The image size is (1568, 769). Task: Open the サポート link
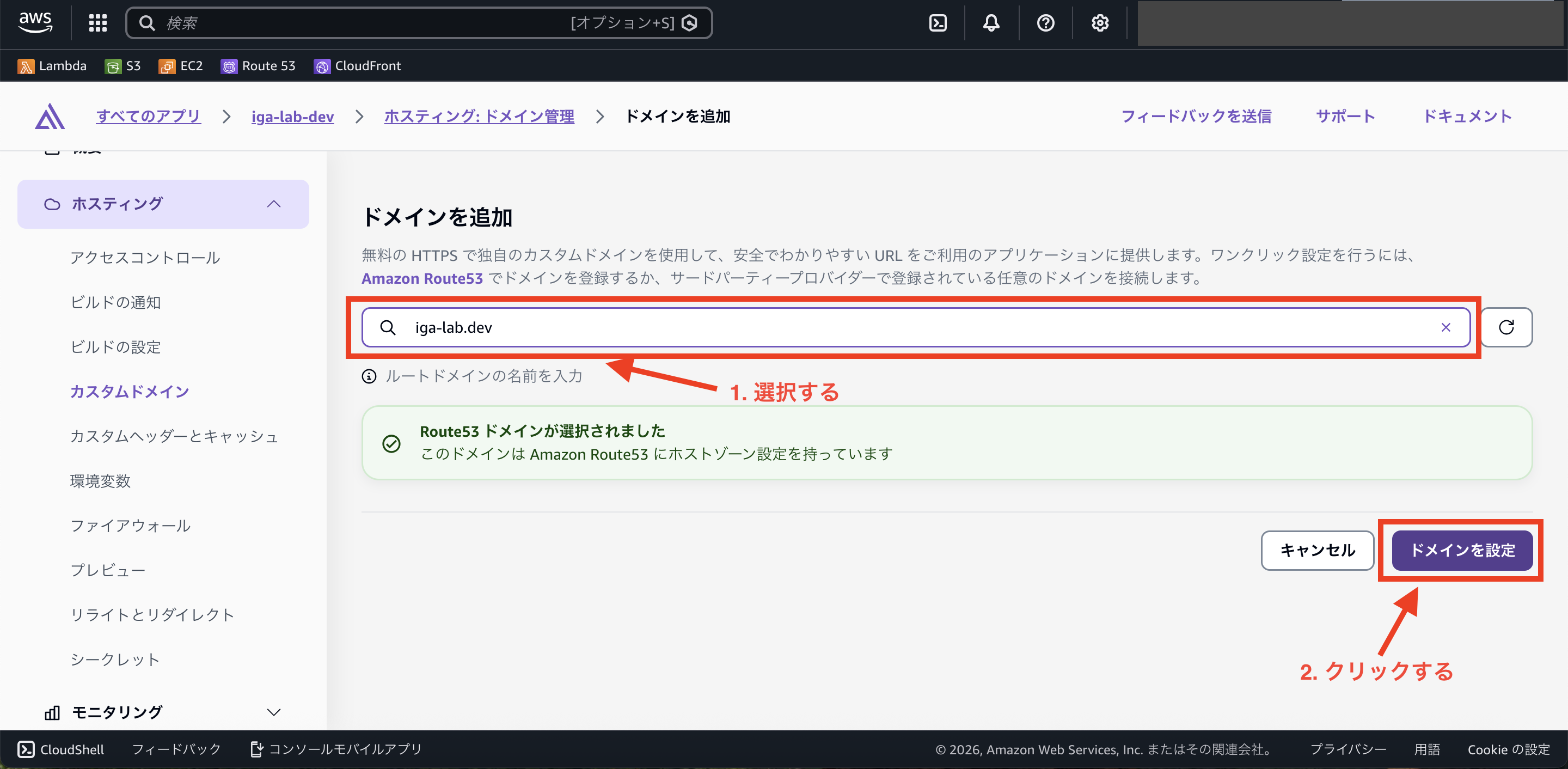coord(1345,117)
